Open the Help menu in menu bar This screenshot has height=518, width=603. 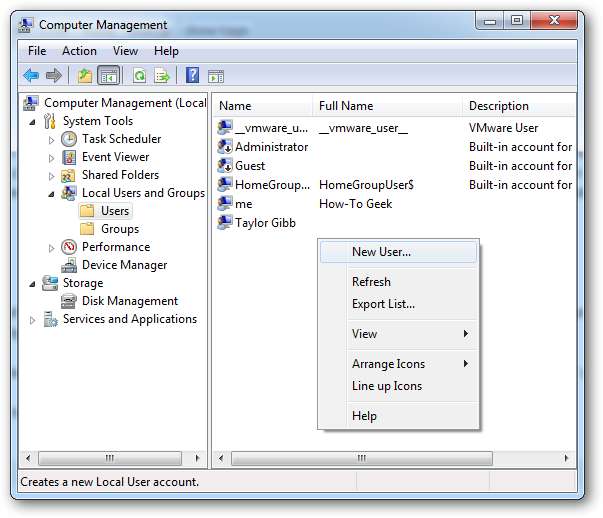coord(166,51)
